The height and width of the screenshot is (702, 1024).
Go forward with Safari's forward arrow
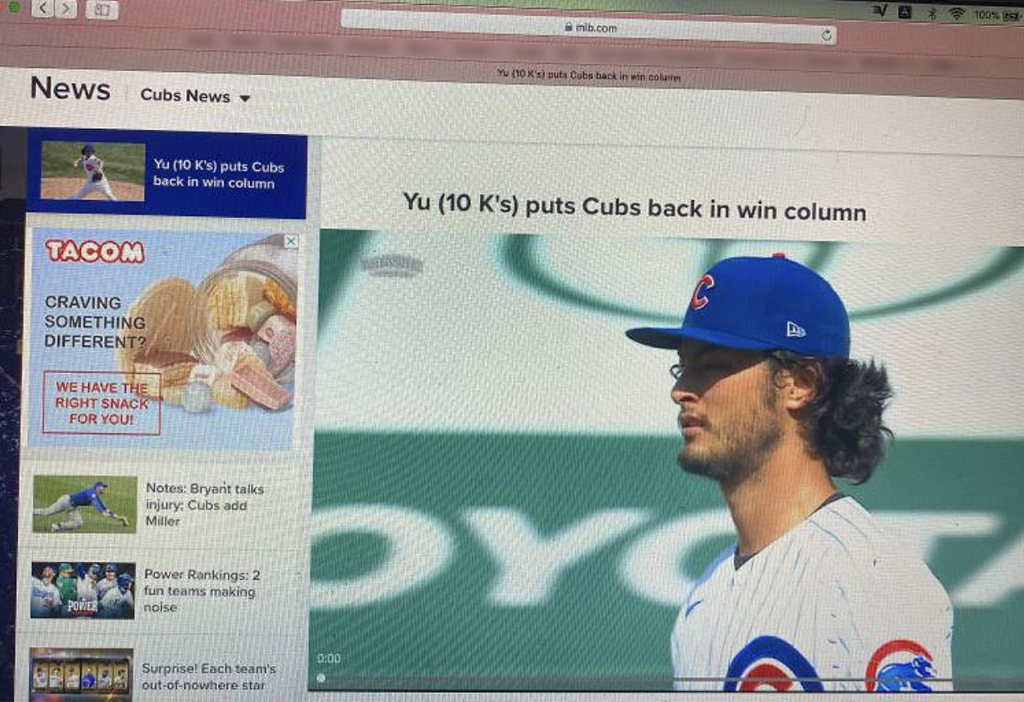[65, 9]
